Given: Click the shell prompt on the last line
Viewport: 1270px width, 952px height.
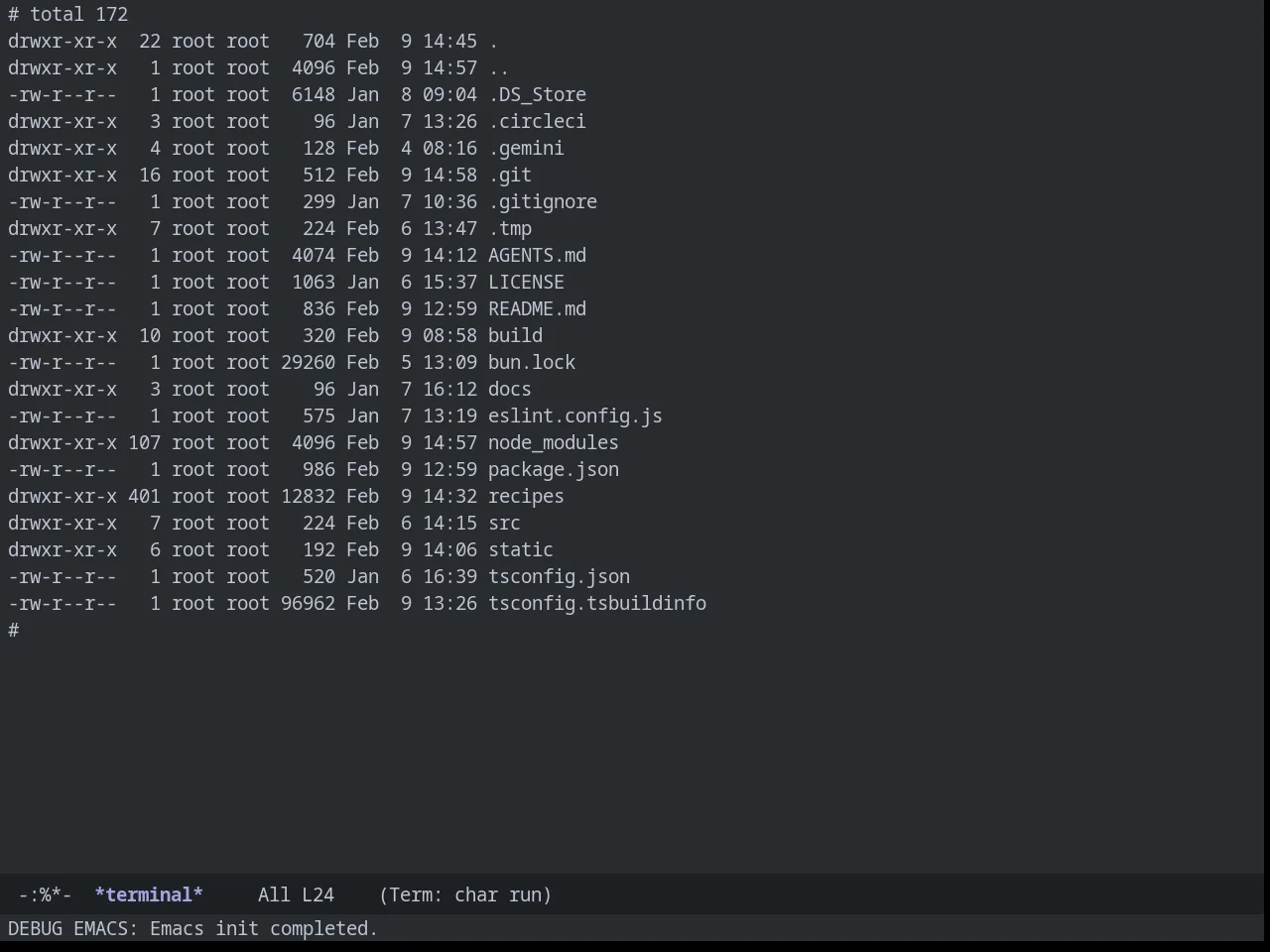Looking at the screenshot, I should pyautogui.click(x=14, y=630).
